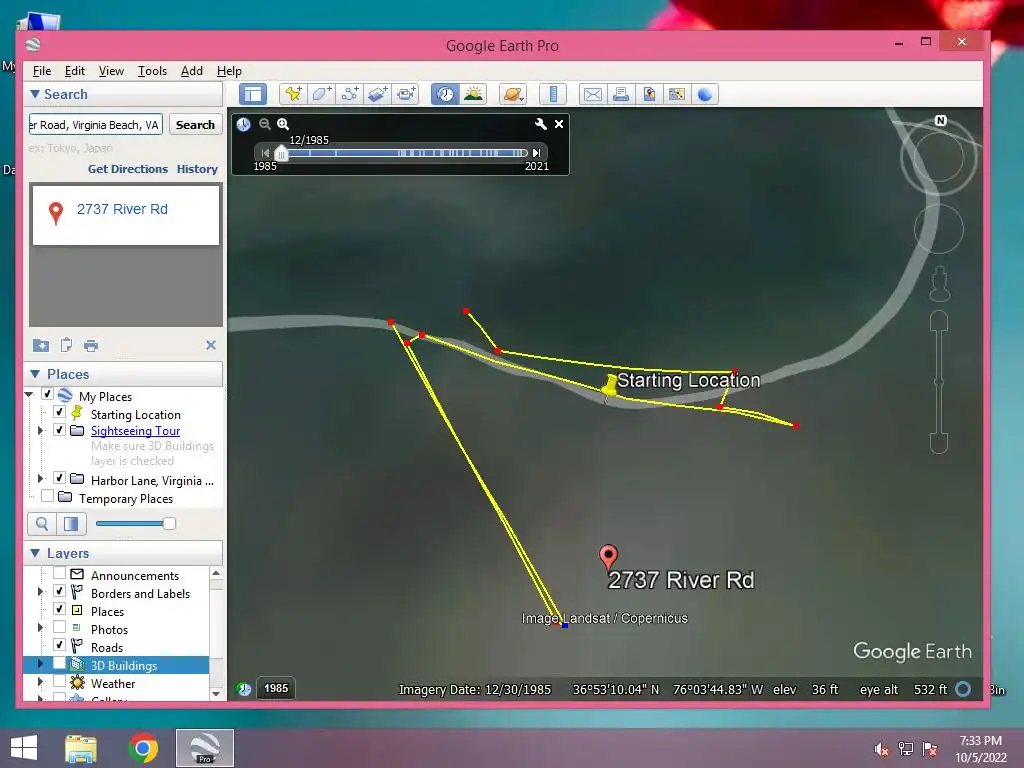Step to previous imagery date

click(265, 153)
